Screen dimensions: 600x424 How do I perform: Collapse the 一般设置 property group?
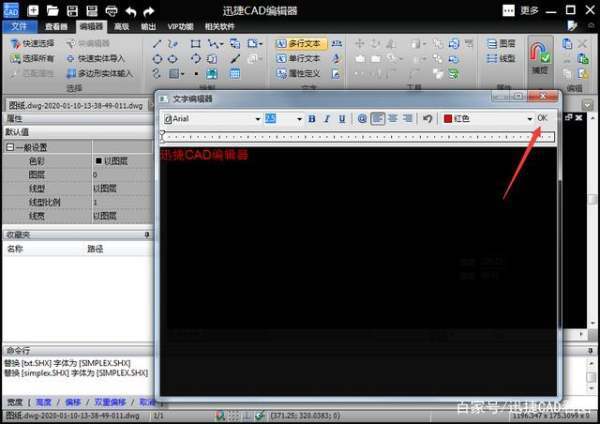[10, 147]
